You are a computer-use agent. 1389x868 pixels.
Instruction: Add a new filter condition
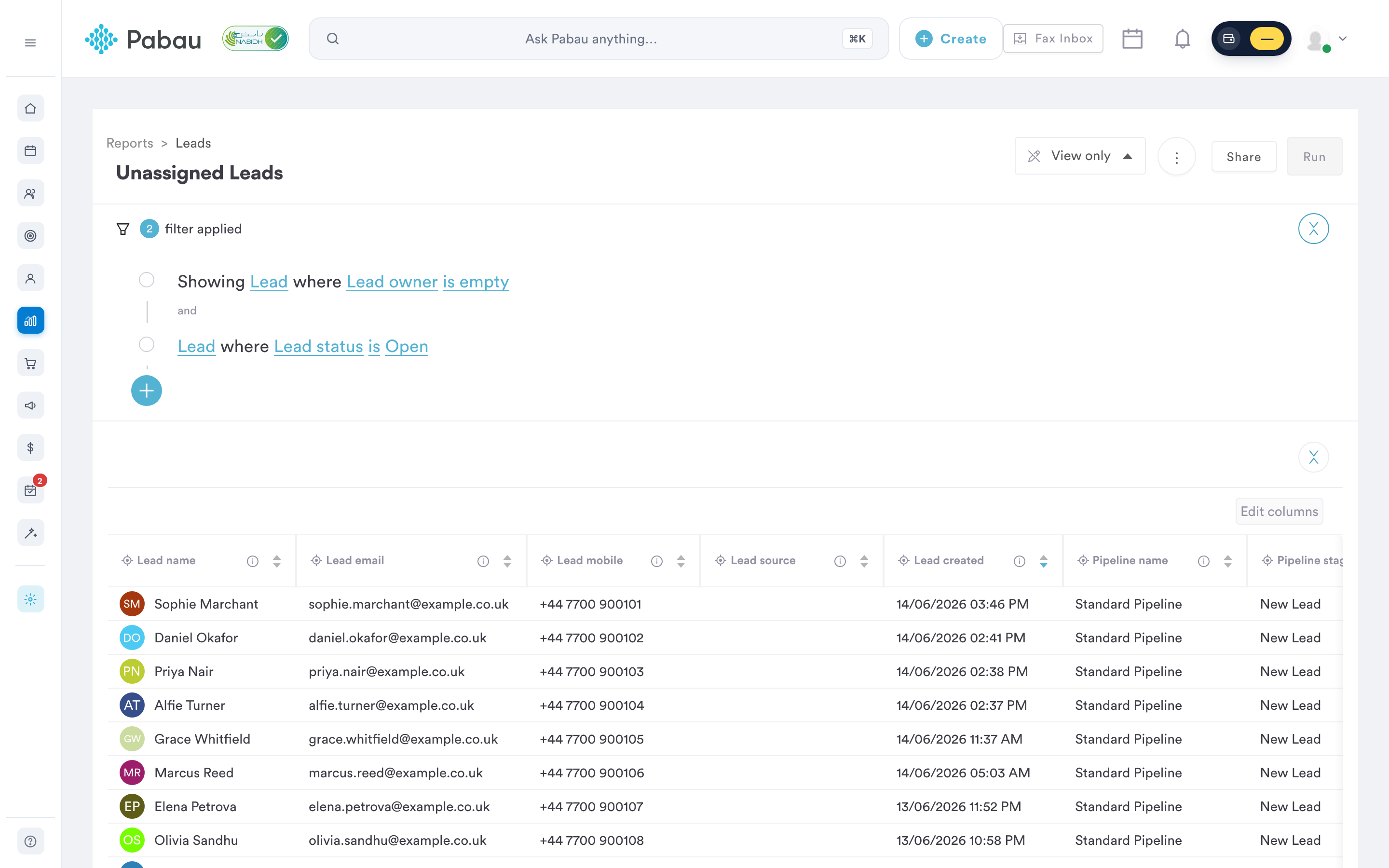(146, 391)
